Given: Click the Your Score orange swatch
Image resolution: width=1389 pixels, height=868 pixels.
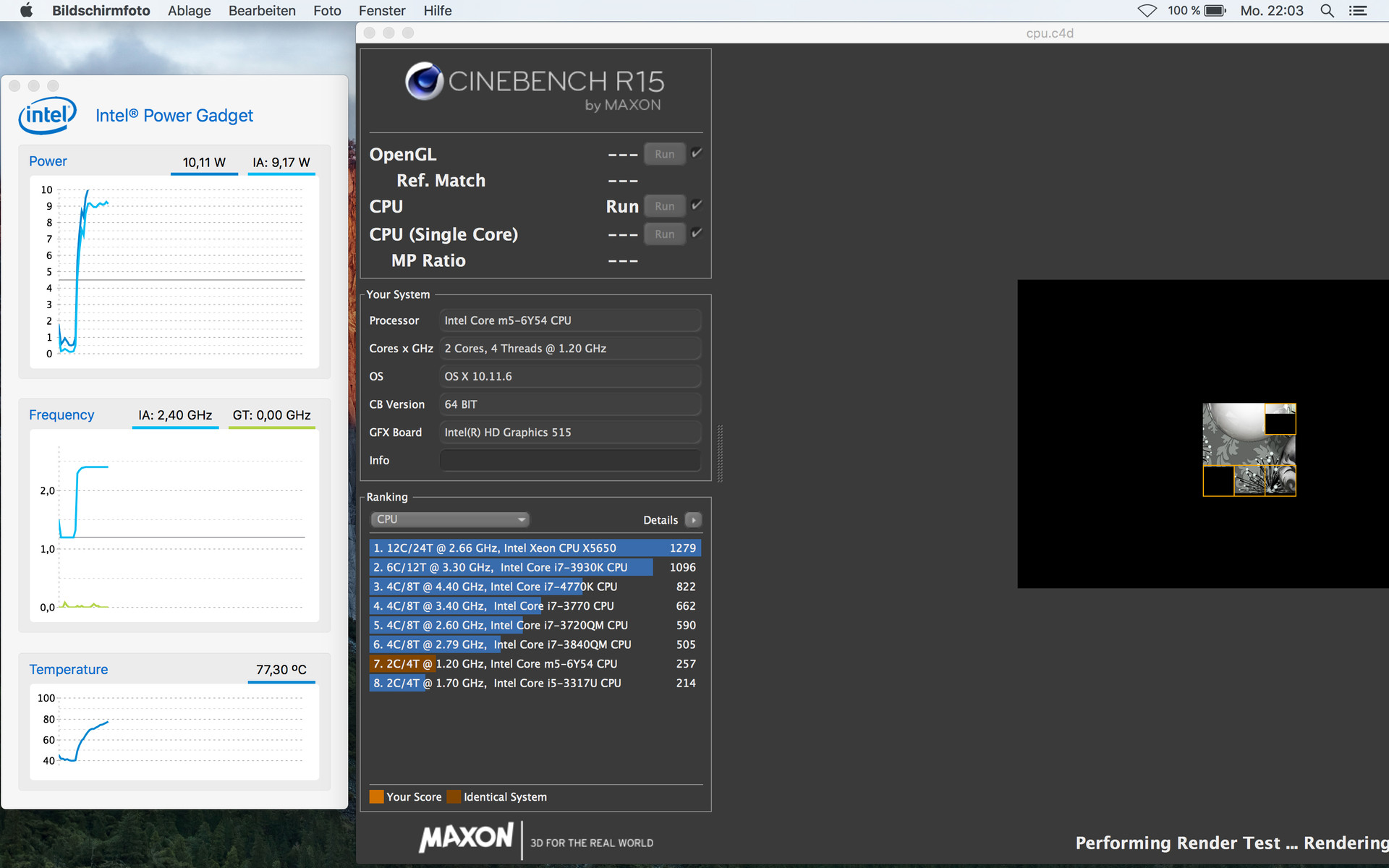Looking at the screenshot, I should [x=376, y=796].
